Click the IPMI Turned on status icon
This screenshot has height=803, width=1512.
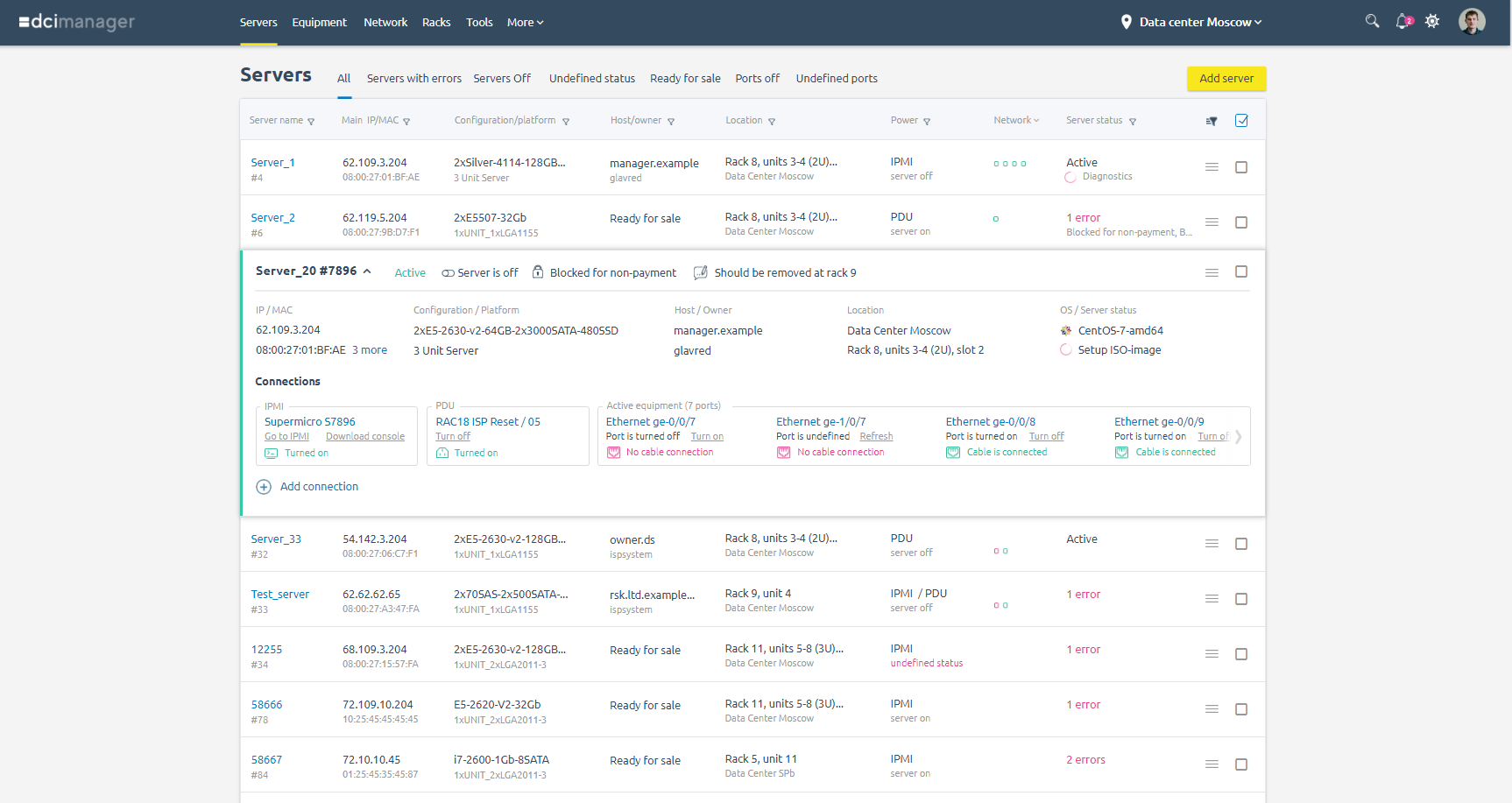(x=272, y=454)
